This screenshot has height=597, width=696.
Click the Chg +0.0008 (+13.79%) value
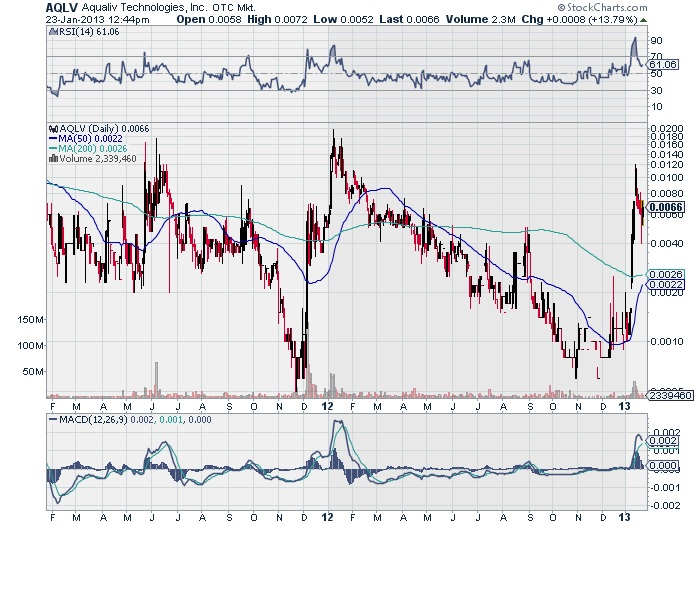pyautogui.click(x=579, y=20)
